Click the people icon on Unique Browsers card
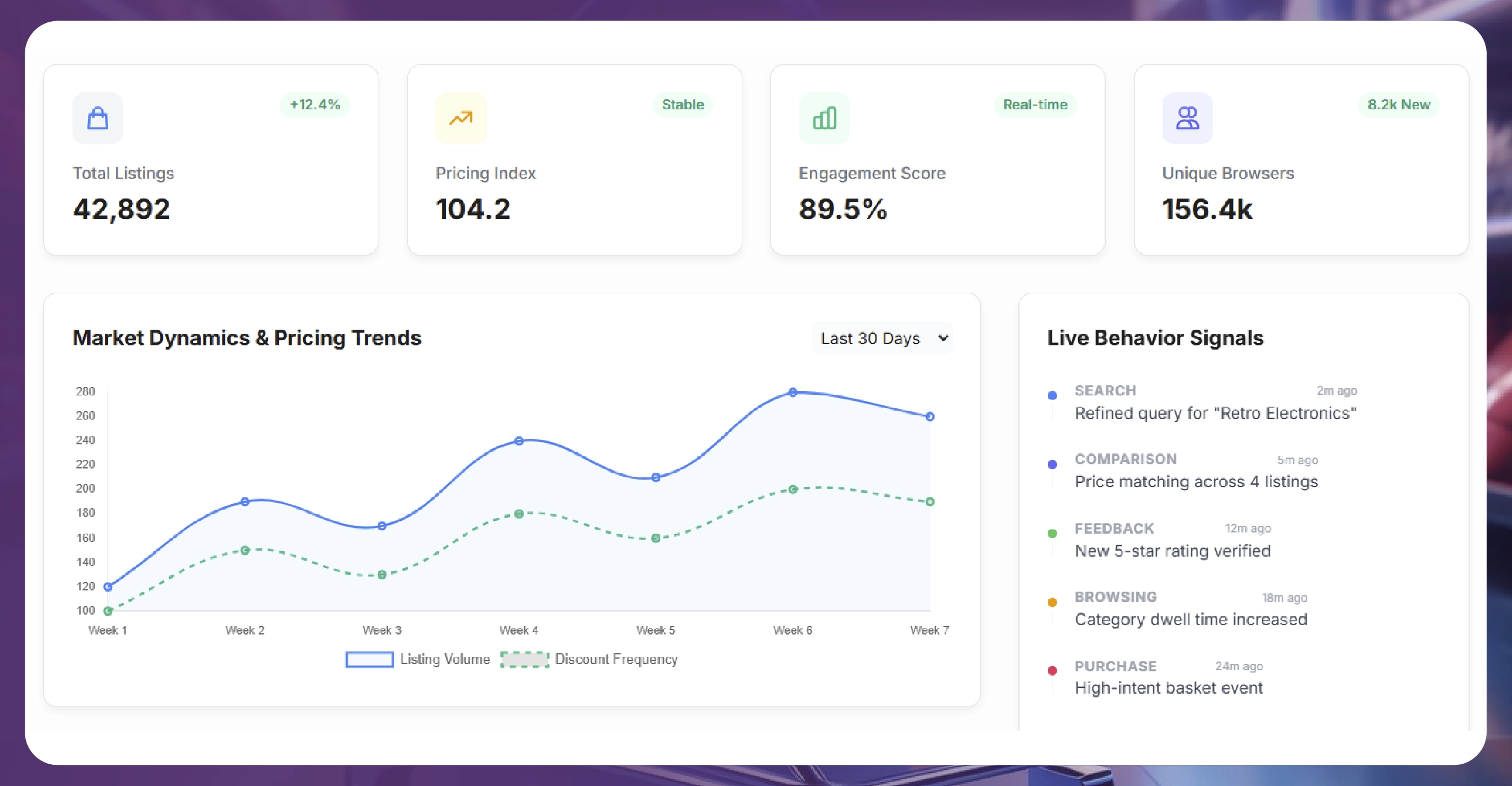 tap(1187, 118)
